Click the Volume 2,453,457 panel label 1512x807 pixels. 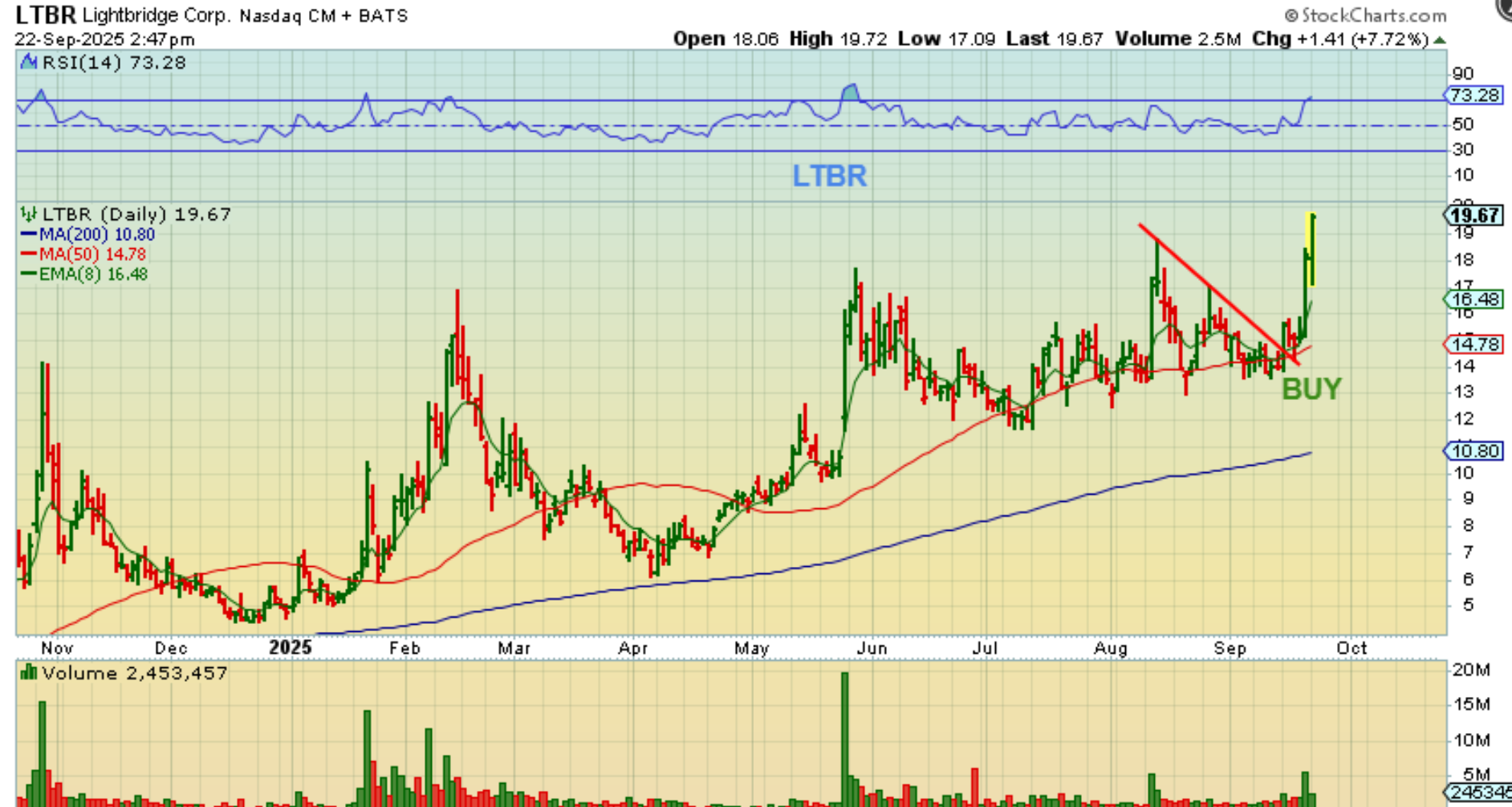tap(135, 673)
